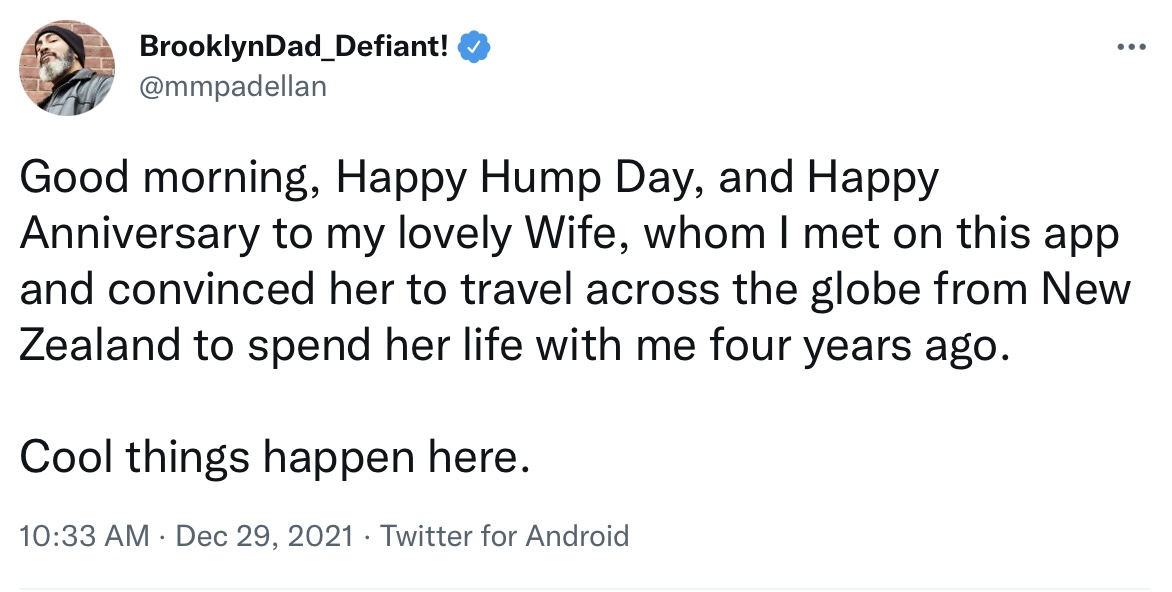Click the word "travel" in the tweet
Image resolution: width=1172 pixels, height=592 pixels.
[x=516, y=290]
